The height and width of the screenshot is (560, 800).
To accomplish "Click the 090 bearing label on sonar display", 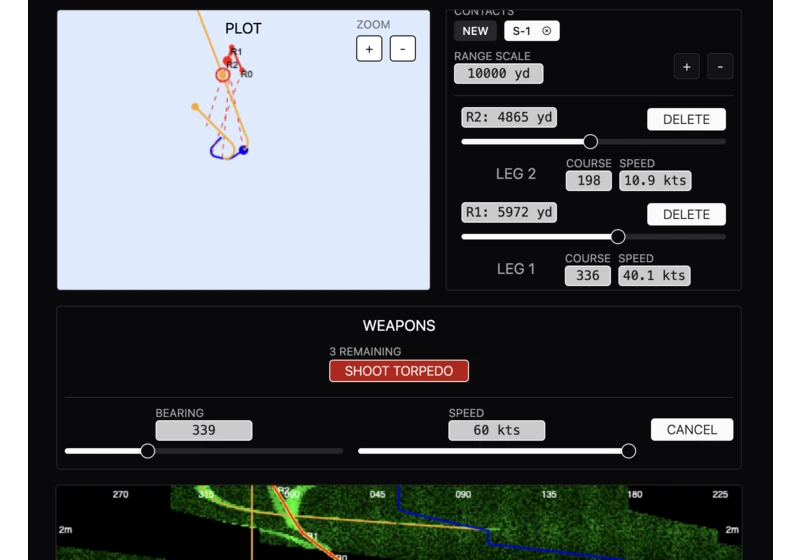I will coord(463,495).
